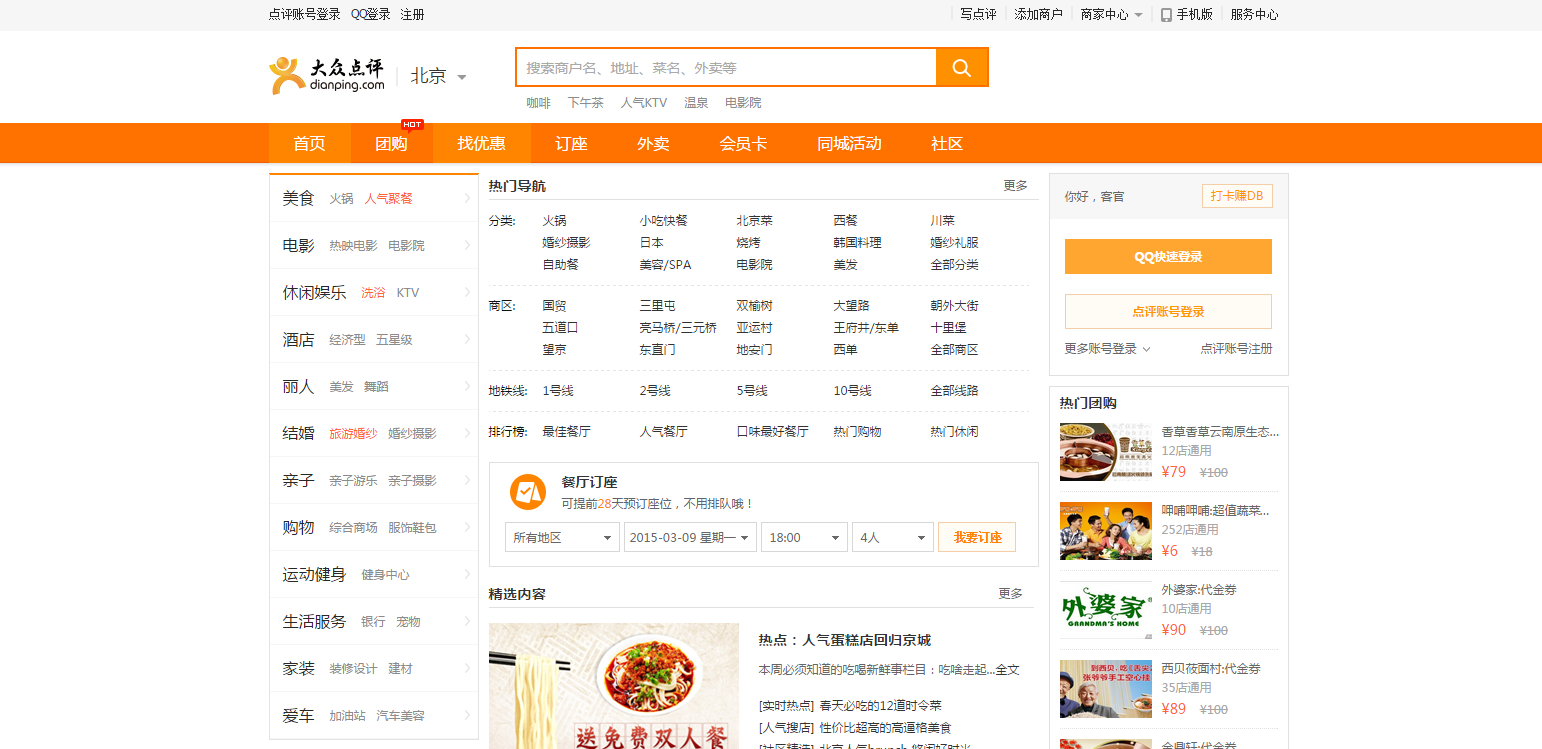Select the 找优惠 navigation tab
Viewport: 1542px width, 749px height.
481,143
